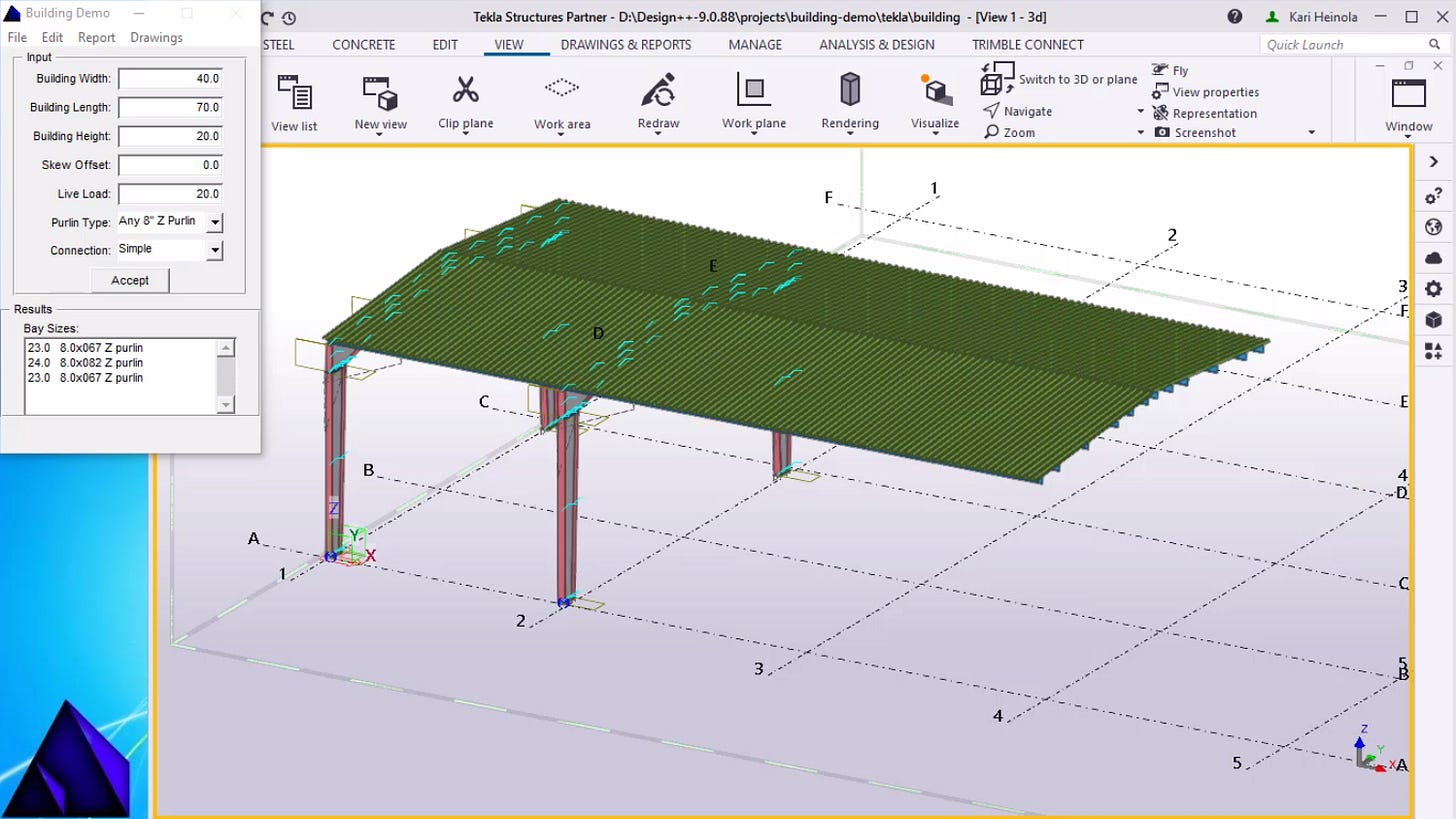
Task: Take a Screenshot of the view
Action: (1194, 133)
